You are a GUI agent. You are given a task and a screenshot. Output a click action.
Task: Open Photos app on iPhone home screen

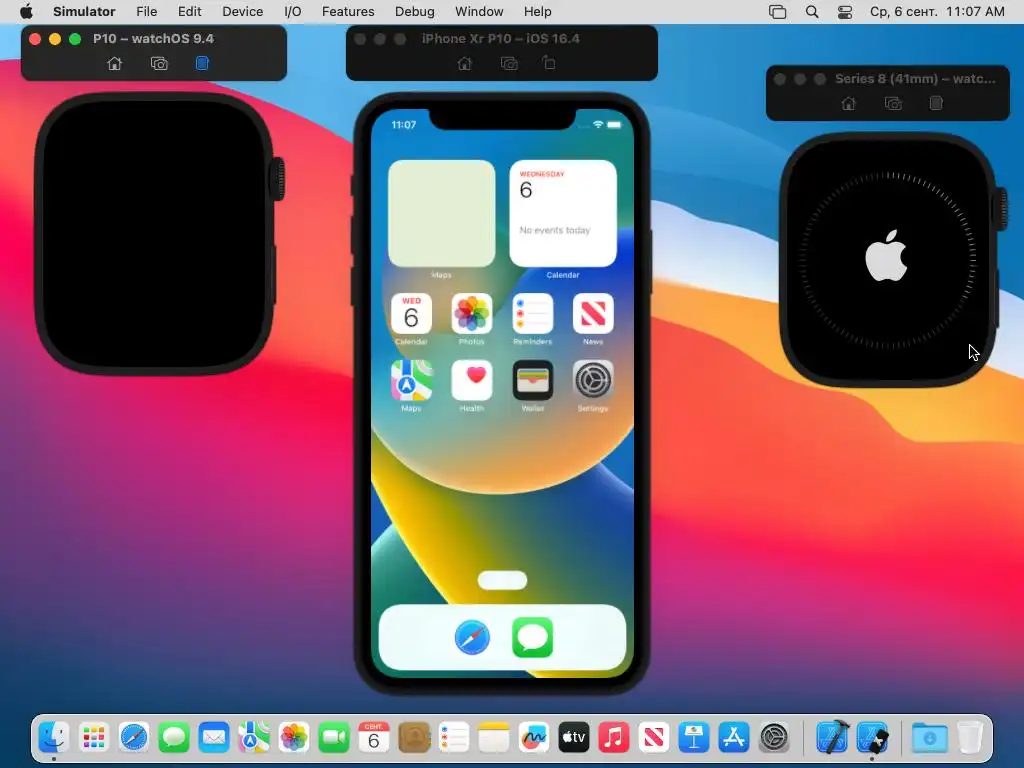click(x=472, y=313)
